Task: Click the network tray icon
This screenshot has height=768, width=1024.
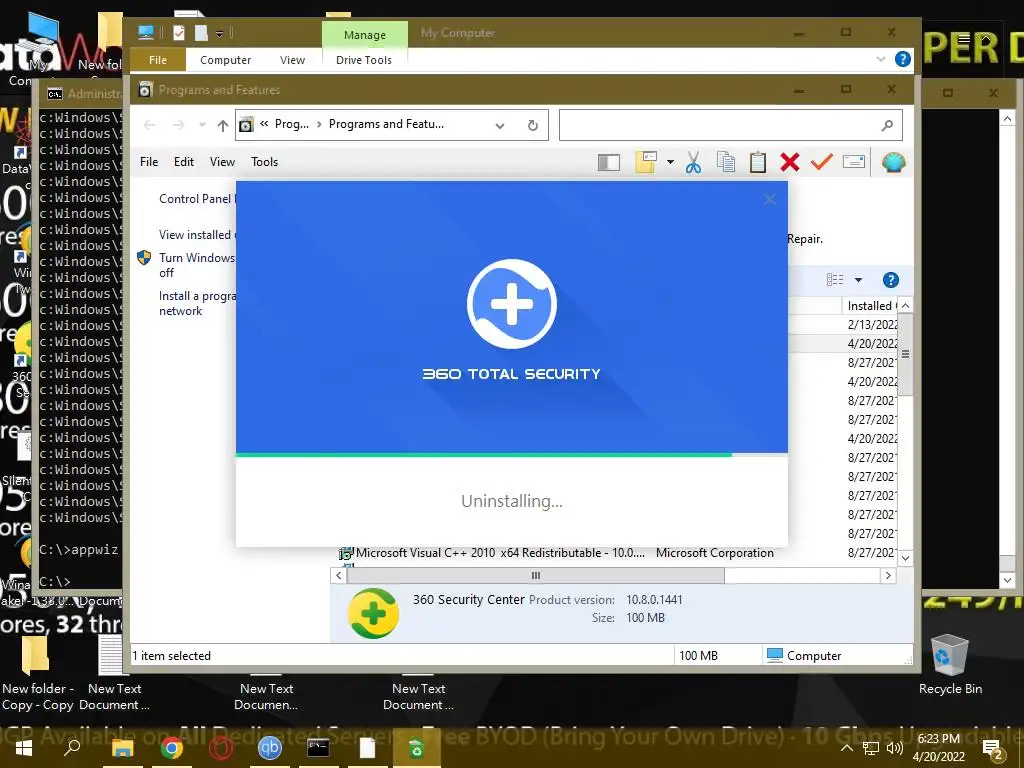Action: coord(871,748)
